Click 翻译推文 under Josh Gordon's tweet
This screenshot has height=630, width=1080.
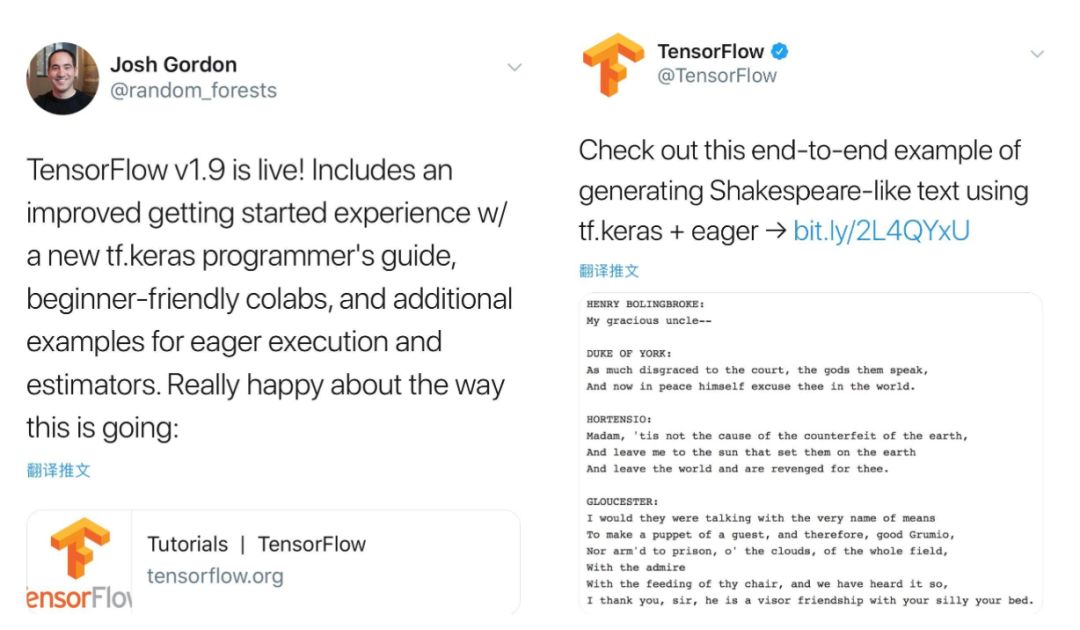tap(59, 471)
